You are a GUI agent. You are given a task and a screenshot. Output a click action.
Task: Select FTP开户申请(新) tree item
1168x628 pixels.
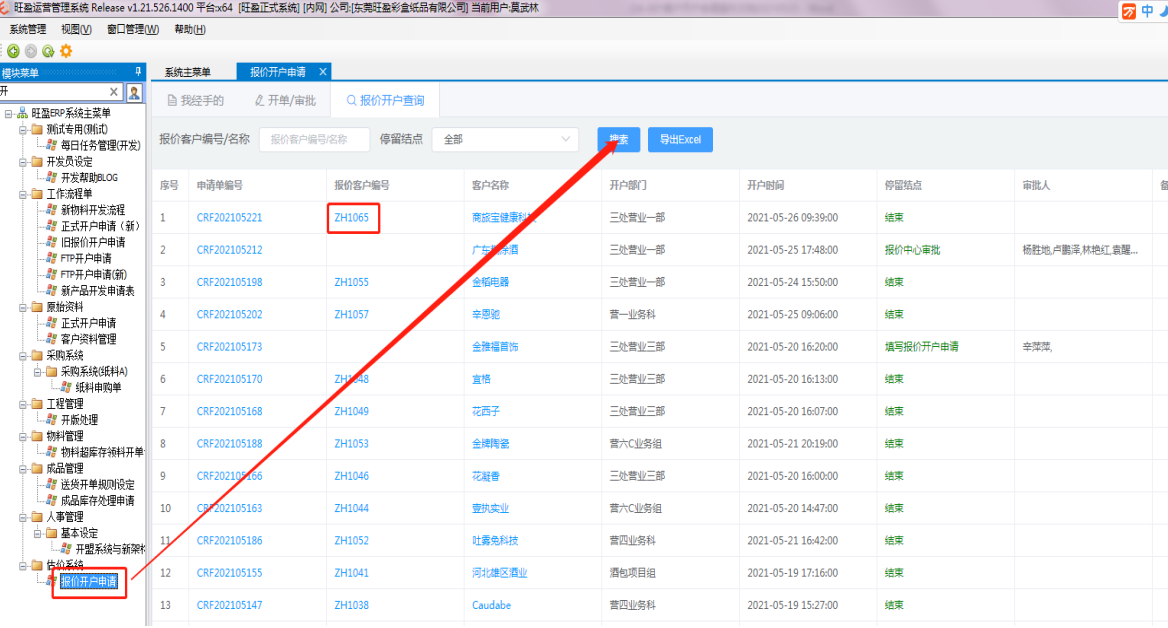94,274
